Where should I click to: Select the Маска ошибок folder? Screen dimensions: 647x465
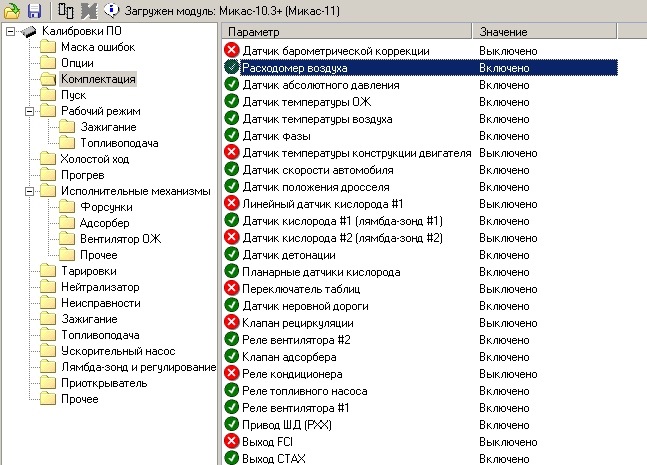[98, 47]
